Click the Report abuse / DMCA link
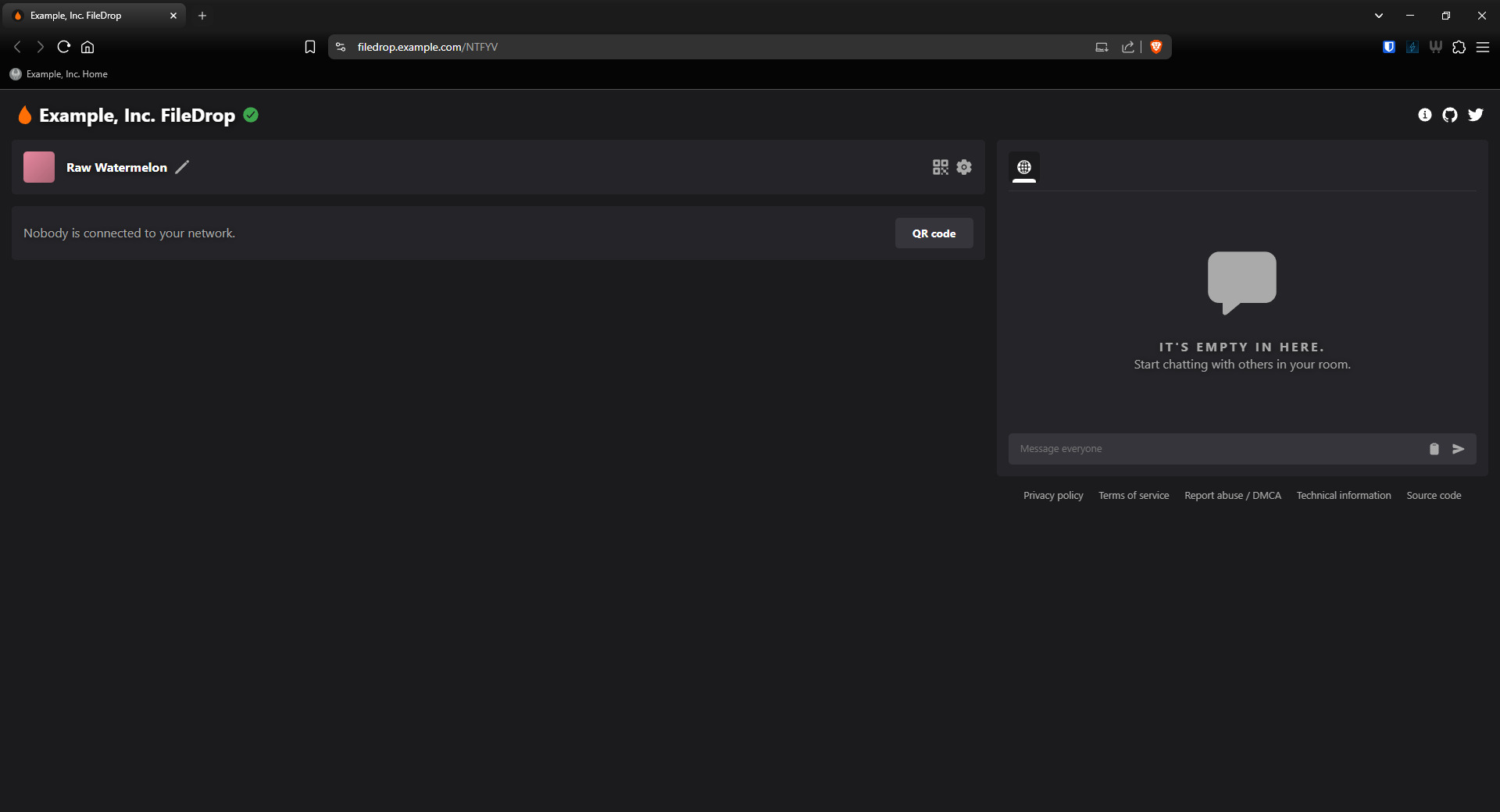The width and height of the screenshot is (1500, 812). [1232, 496]
